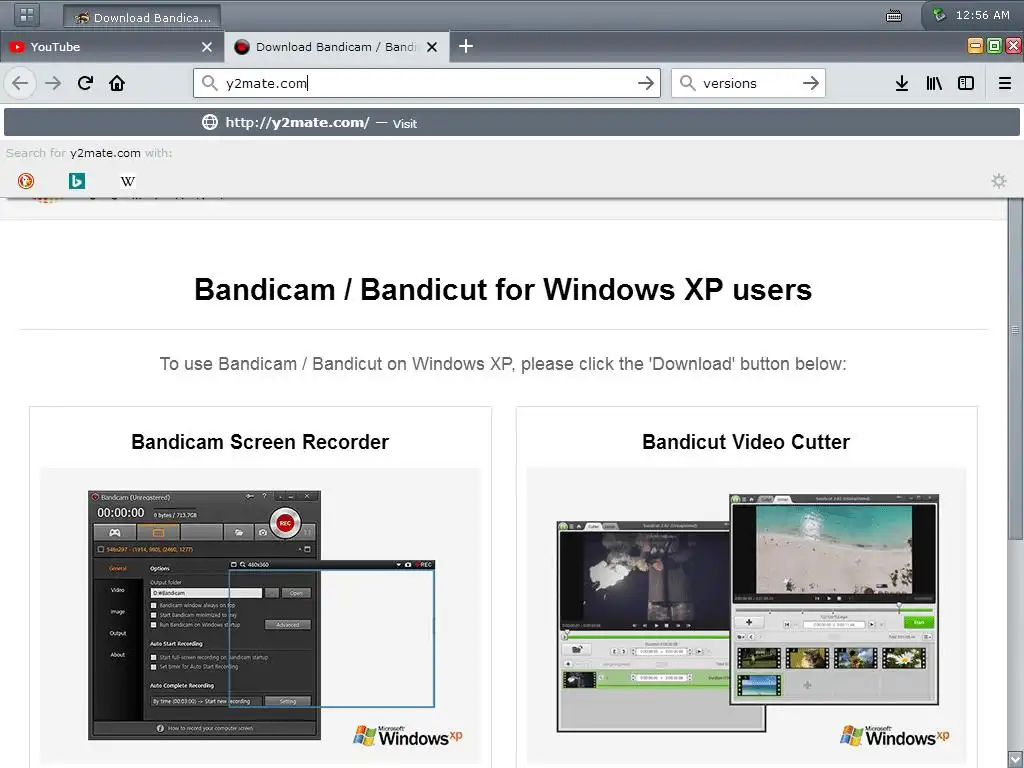The image size is (1024, 768).
Task: Open the browser hamburger menu
Action: [1005, 83]
